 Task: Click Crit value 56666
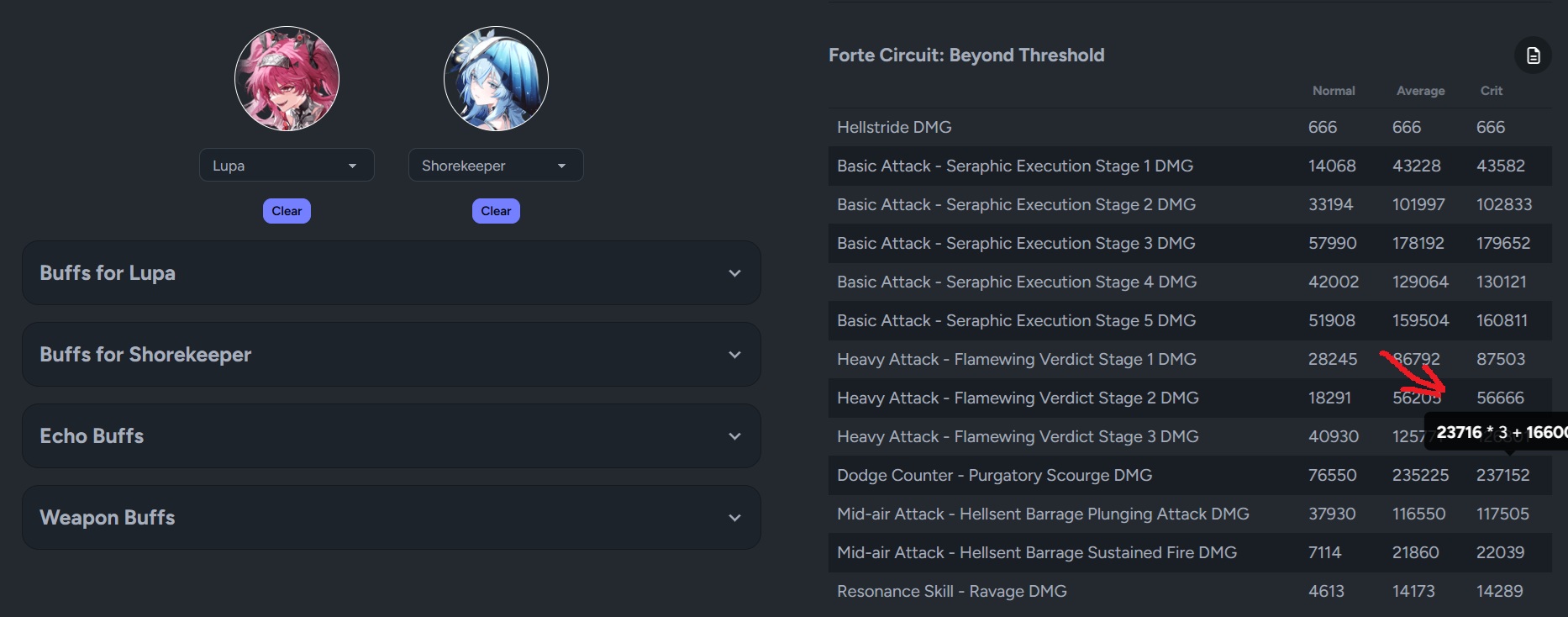[x=1501, y=398]
